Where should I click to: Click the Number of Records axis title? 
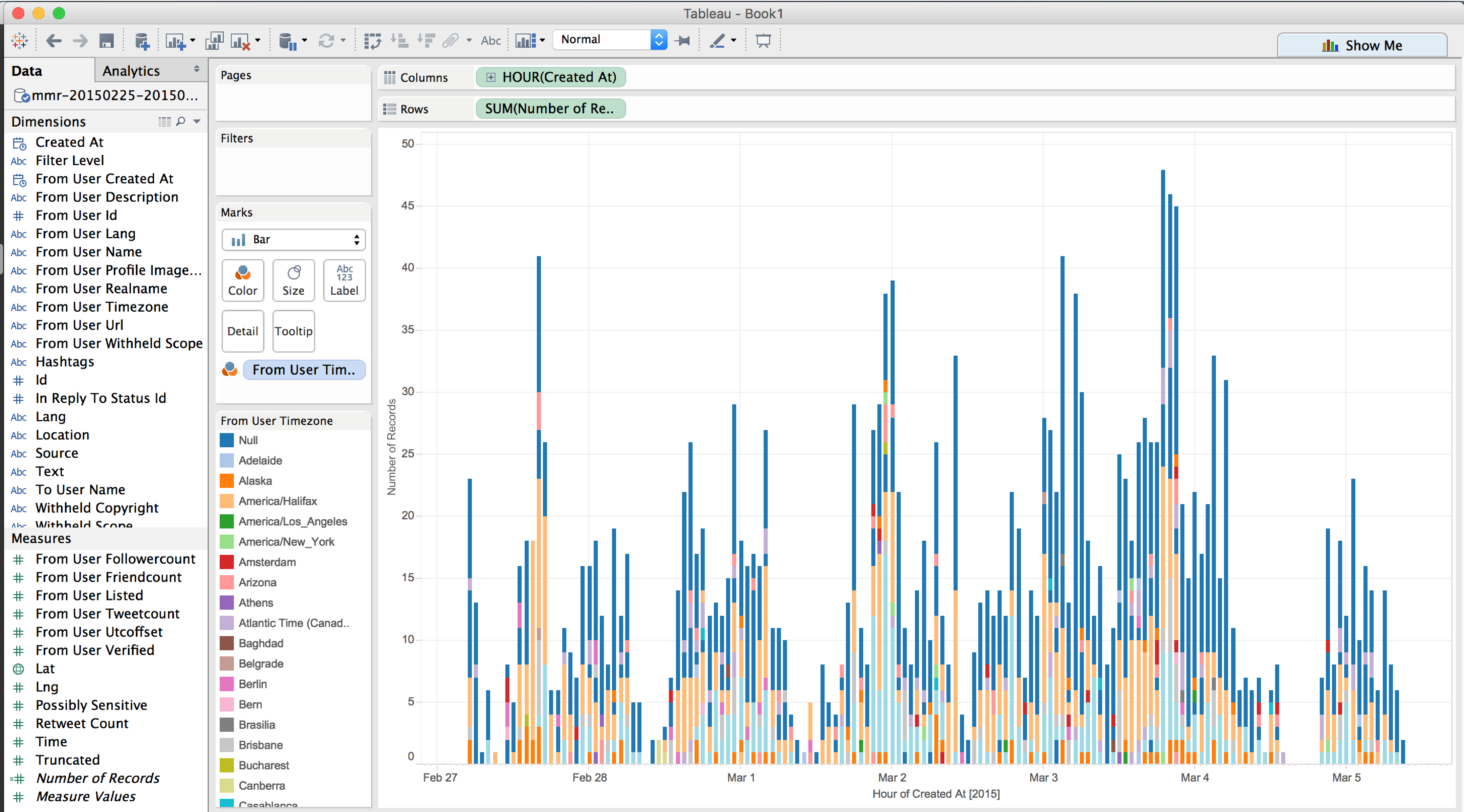391,447
